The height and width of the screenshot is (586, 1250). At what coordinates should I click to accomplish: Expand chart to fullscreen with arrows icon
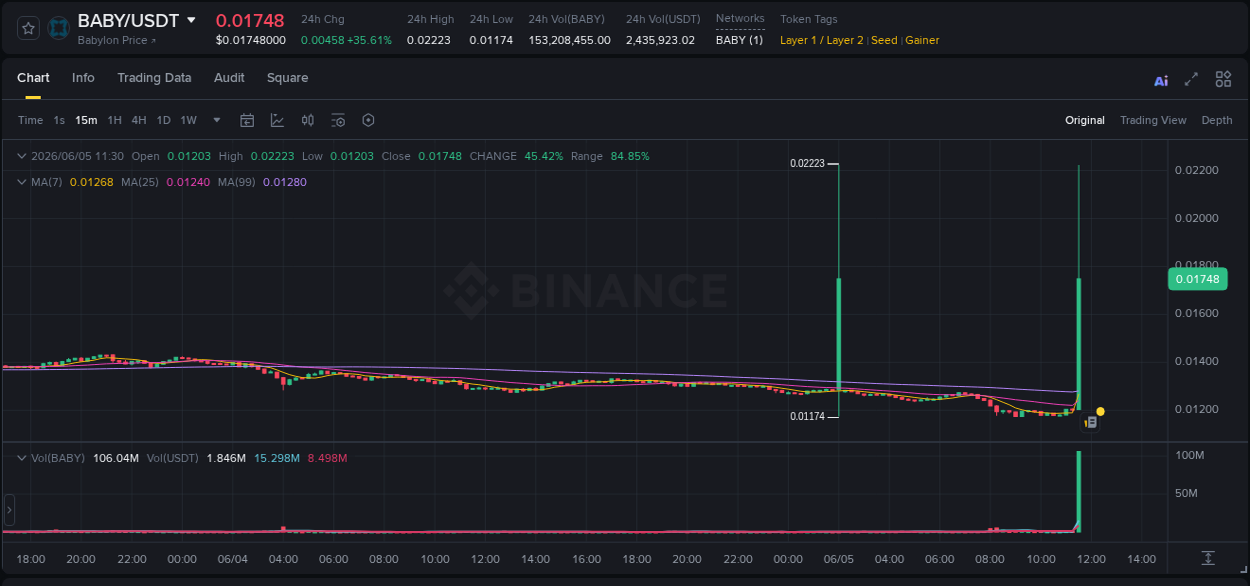(1191, 79)
